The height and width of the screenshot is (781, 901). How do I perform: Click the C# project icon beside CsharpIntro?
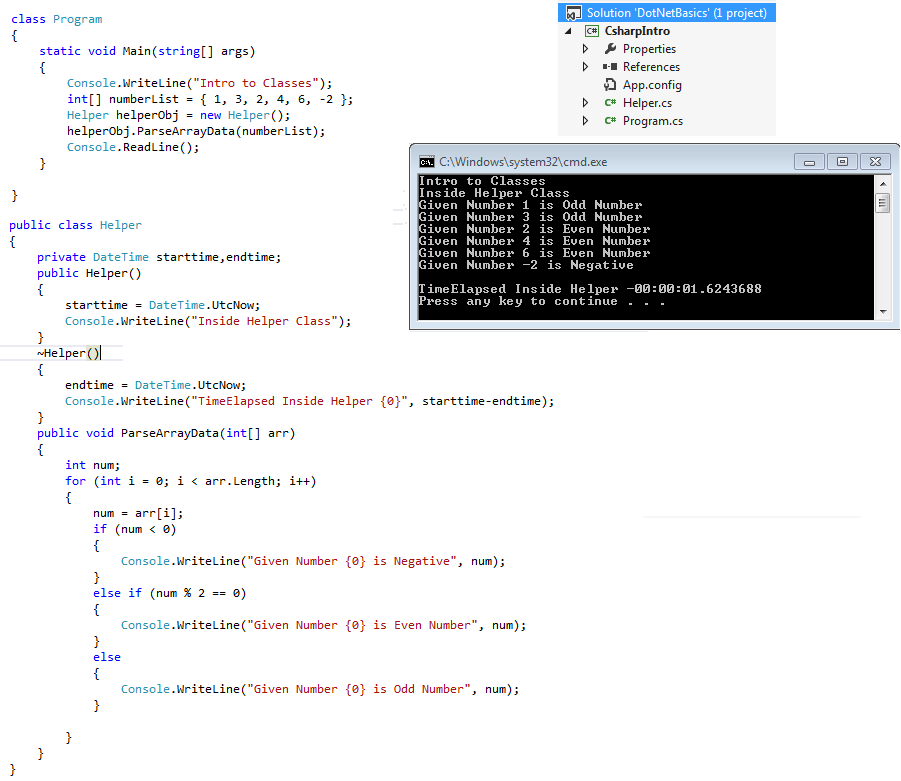point(591,31)
